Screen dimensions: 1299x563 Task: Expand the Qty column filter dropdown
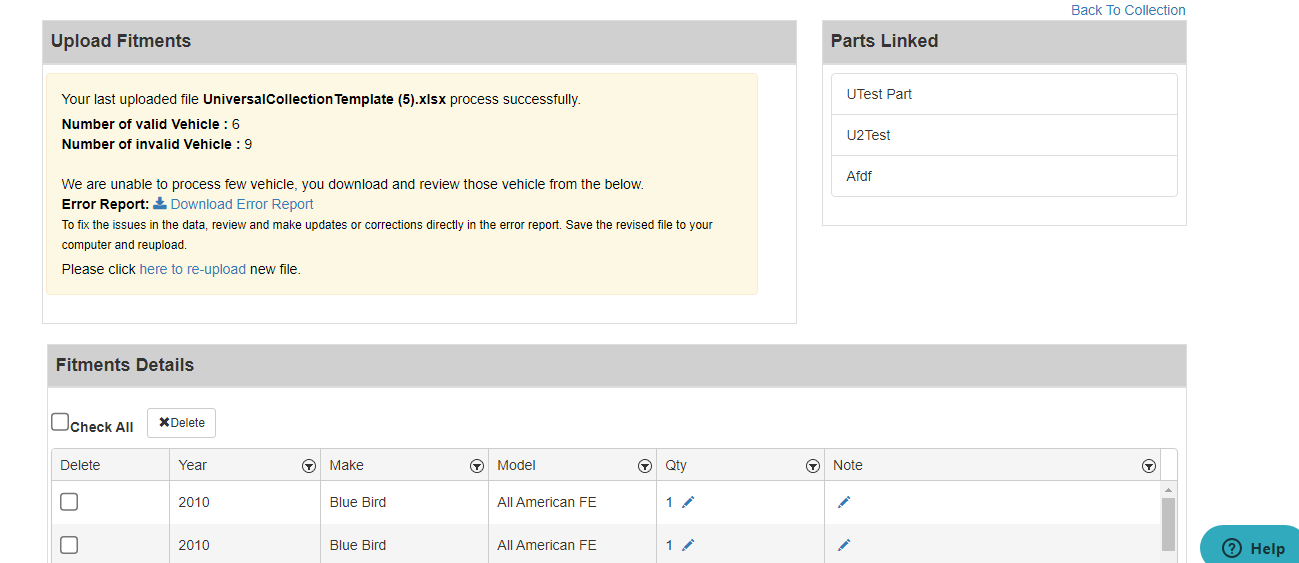coord(812,466)
